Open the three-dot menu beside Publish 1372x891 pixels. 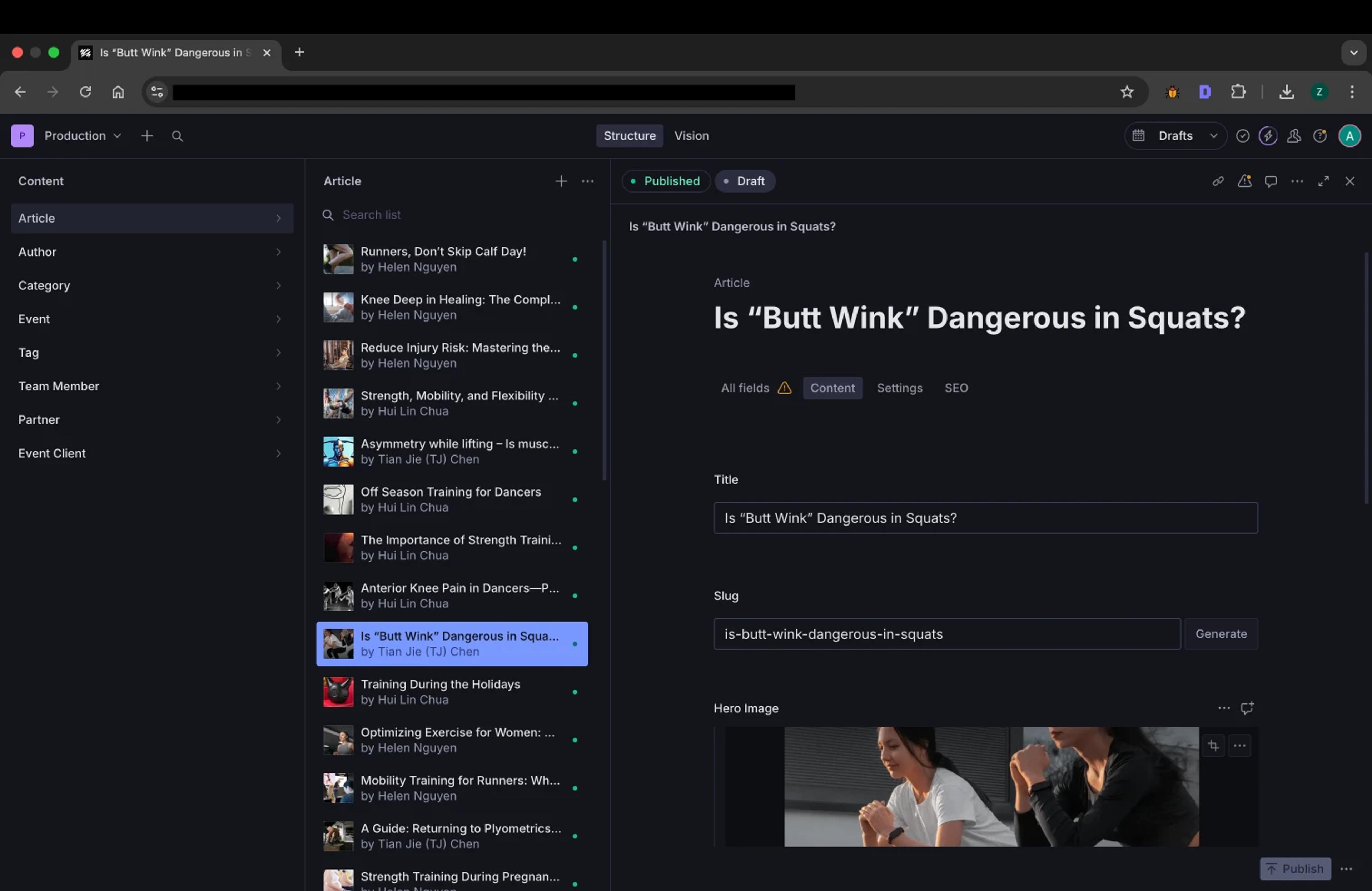pos(1346,869)
